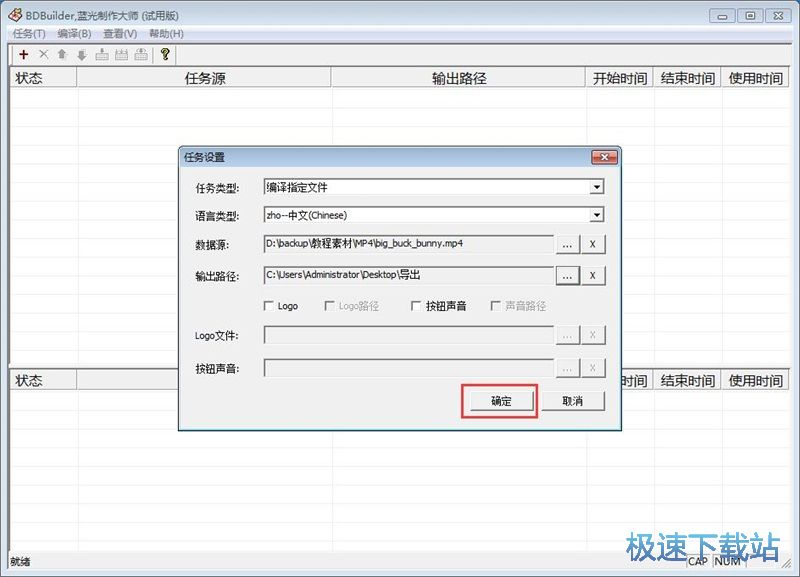800x577 pixels.
Task: Open the 编译(B) menu
Action: coord(74,34)
